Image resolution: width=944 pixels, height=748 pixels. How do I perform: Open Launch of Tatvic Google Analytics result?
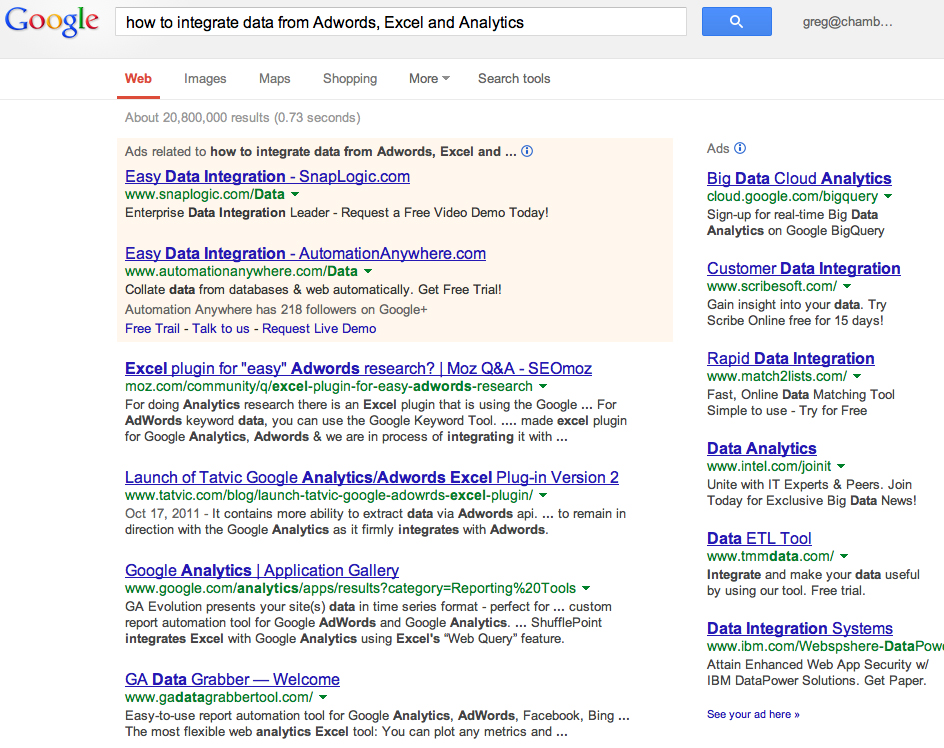371,478
